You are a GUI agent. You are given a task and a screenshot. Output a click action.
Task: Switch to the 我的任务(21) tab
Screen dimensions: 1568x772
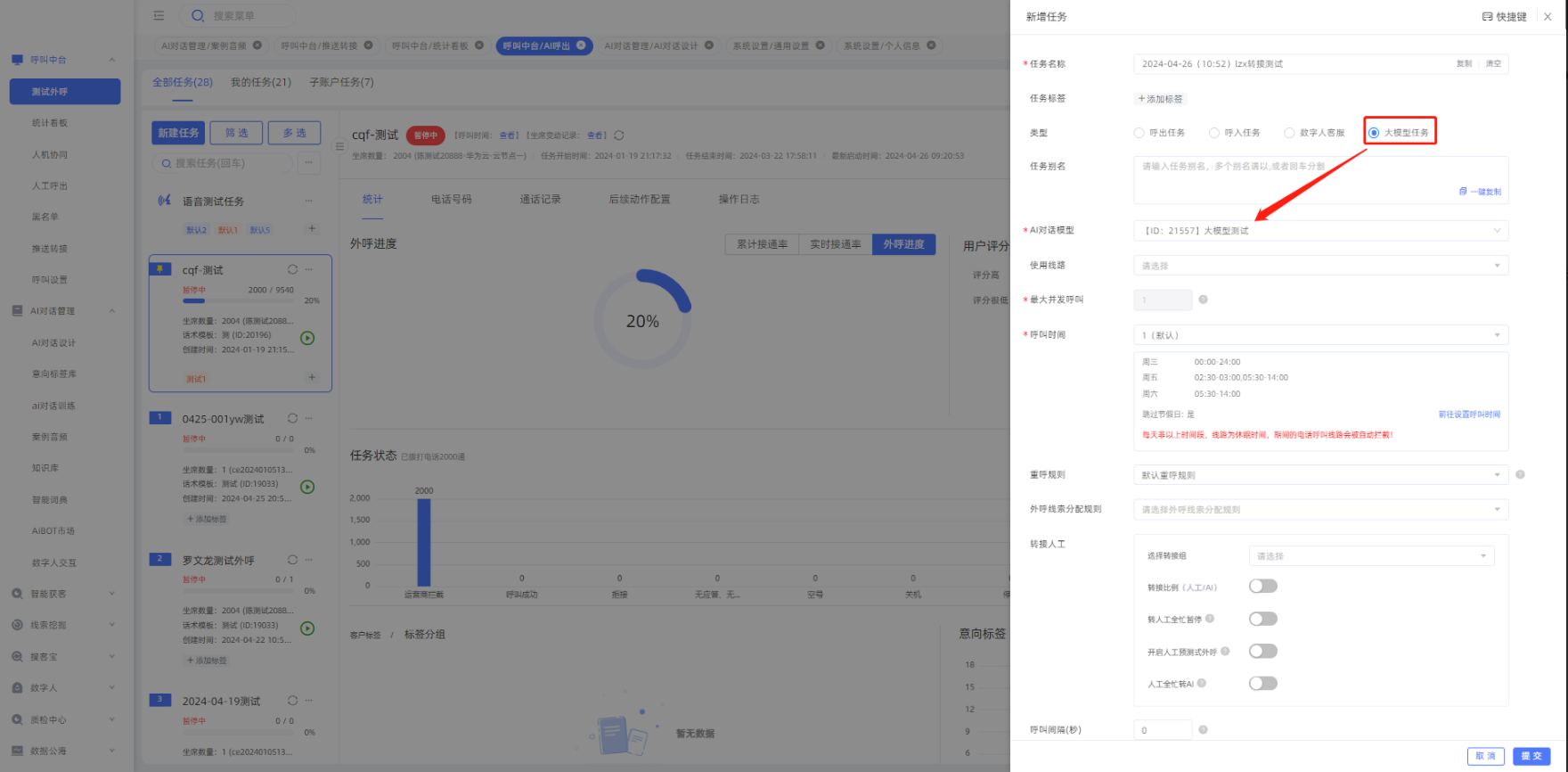[x=261, y=82]
